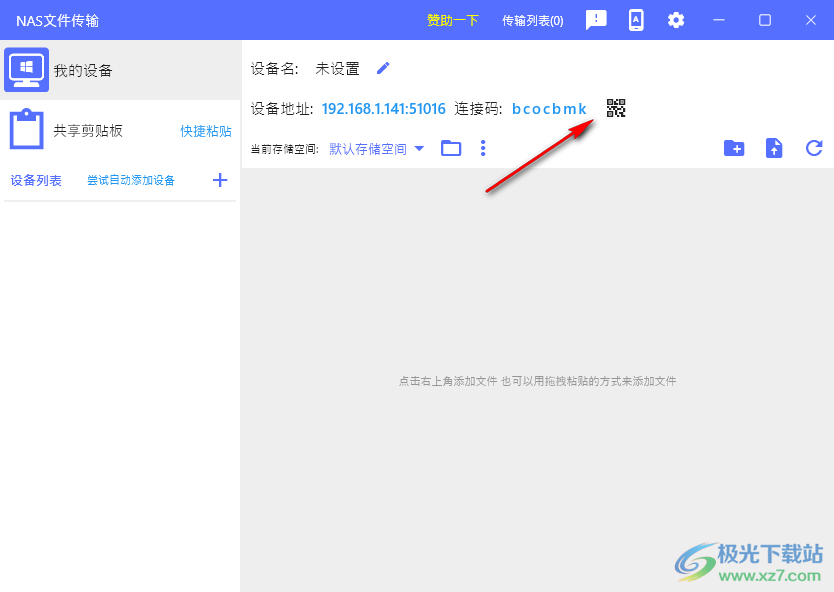Add a device with the plus icon
The height and width of the screenshot is (592, 834).
[x=220, y=180]
